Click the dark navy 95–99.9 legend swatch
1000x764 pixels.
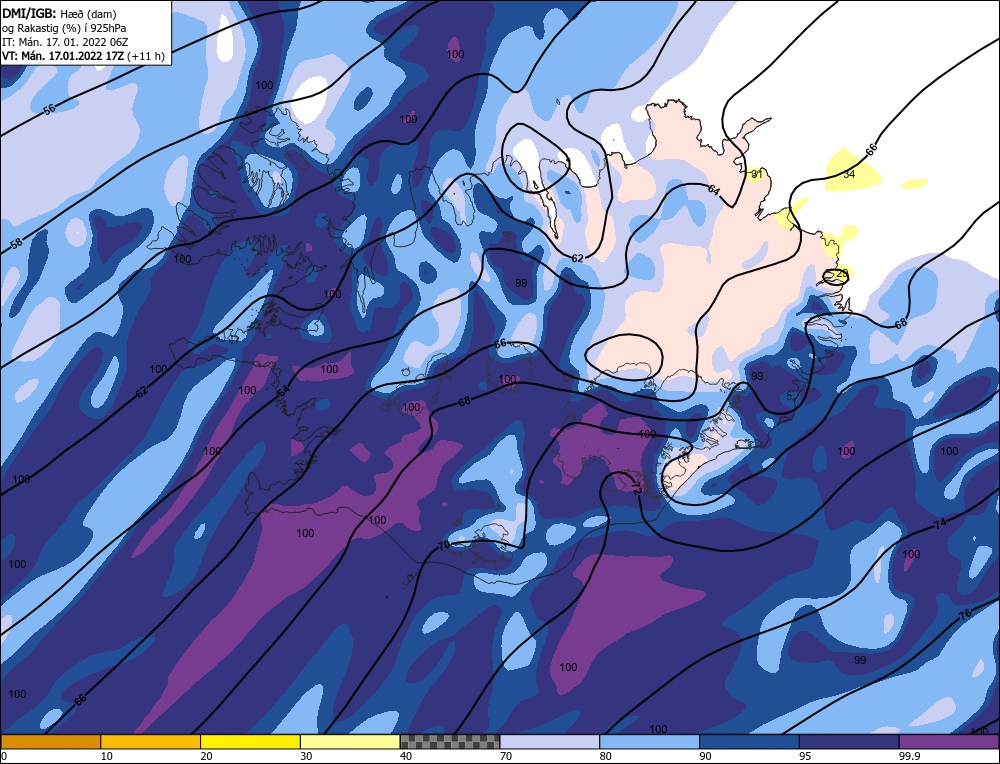pyautogui.click(x=849, y=741)
